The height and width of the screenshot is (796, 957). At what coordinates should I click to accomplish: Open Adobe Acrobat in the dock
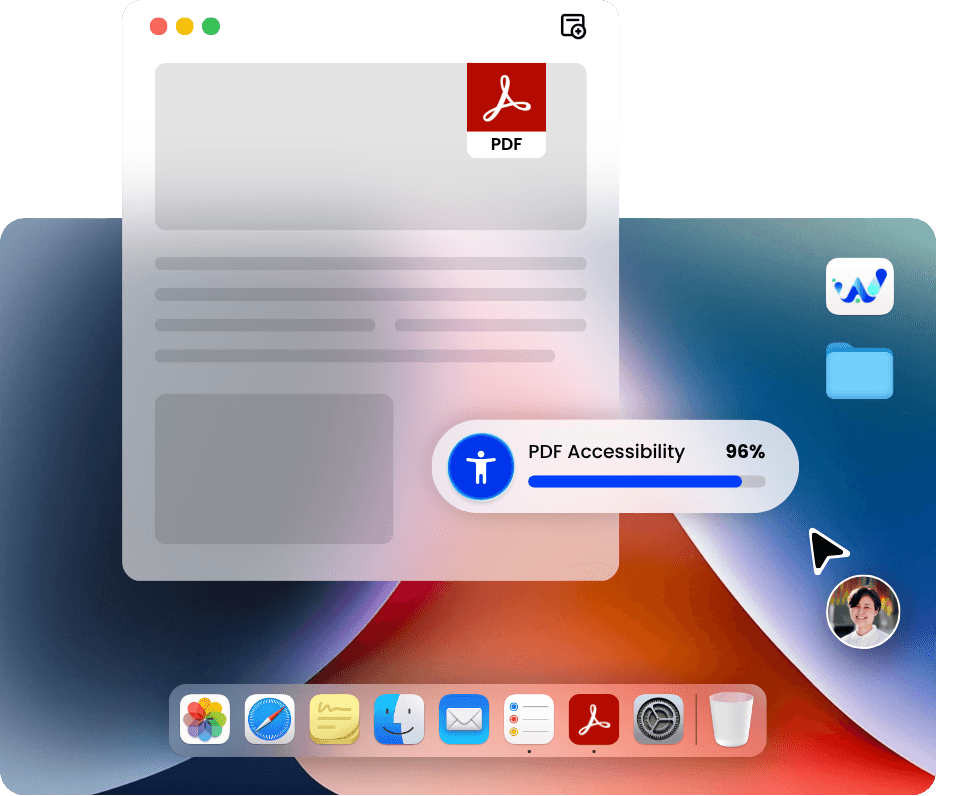[x=594, y=719]
